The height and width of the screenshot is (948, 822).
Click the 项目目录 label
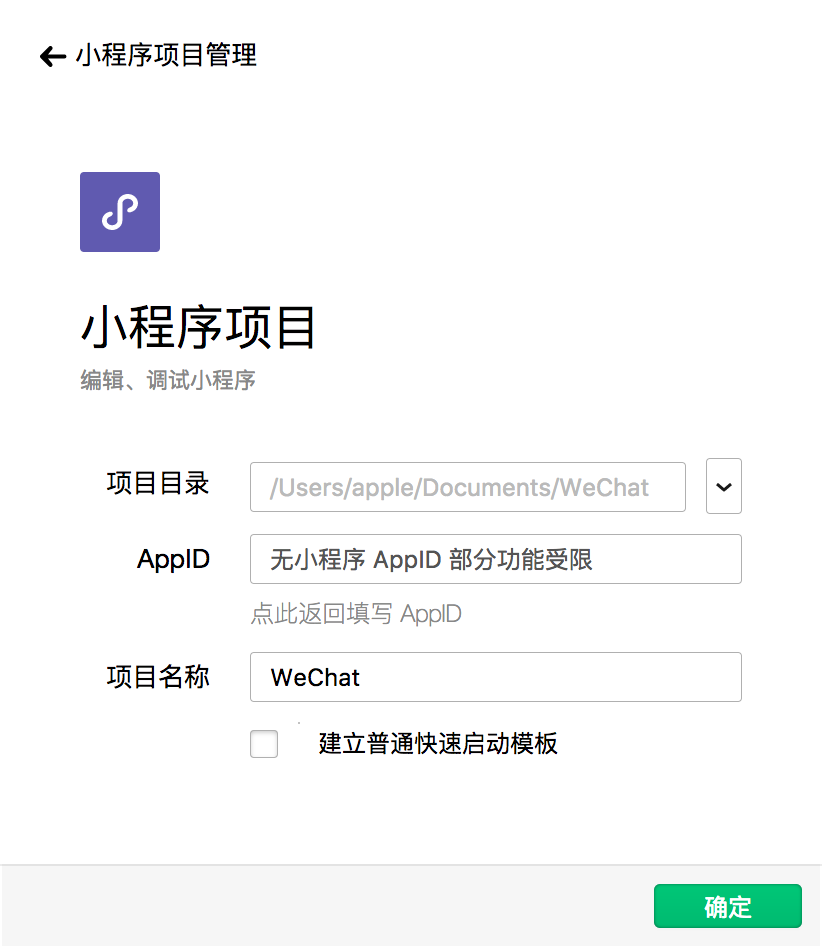pos(158,484)
